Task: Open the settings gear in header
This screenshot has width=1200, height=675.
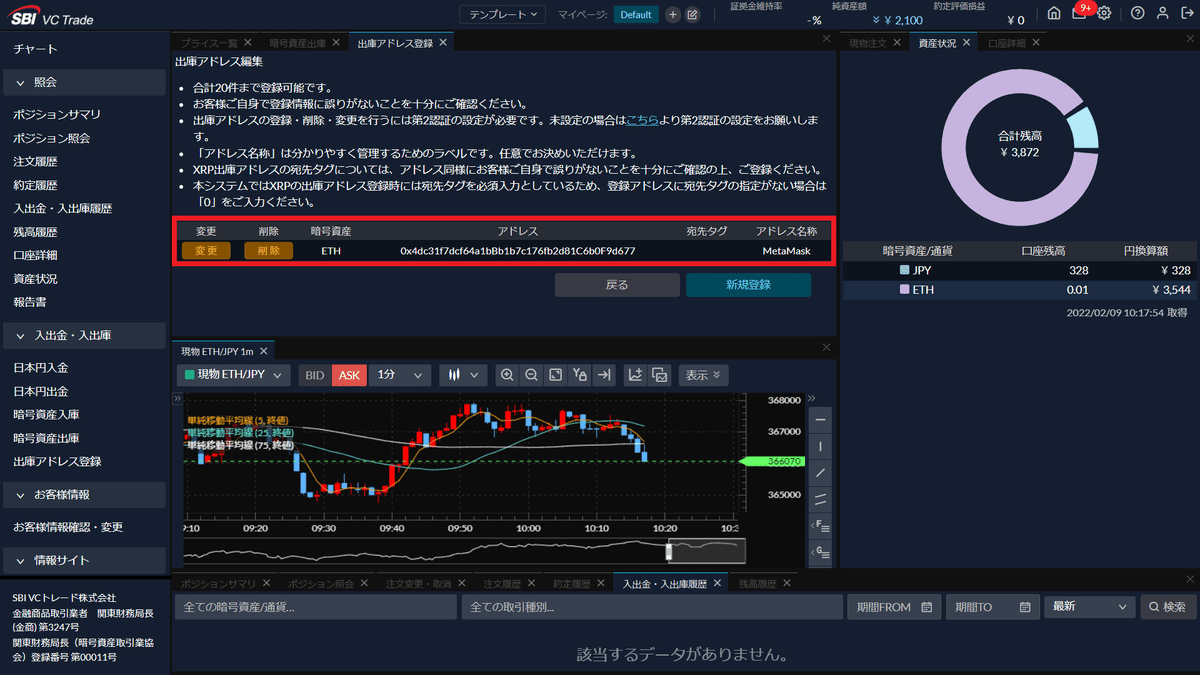Action: 1104,14
